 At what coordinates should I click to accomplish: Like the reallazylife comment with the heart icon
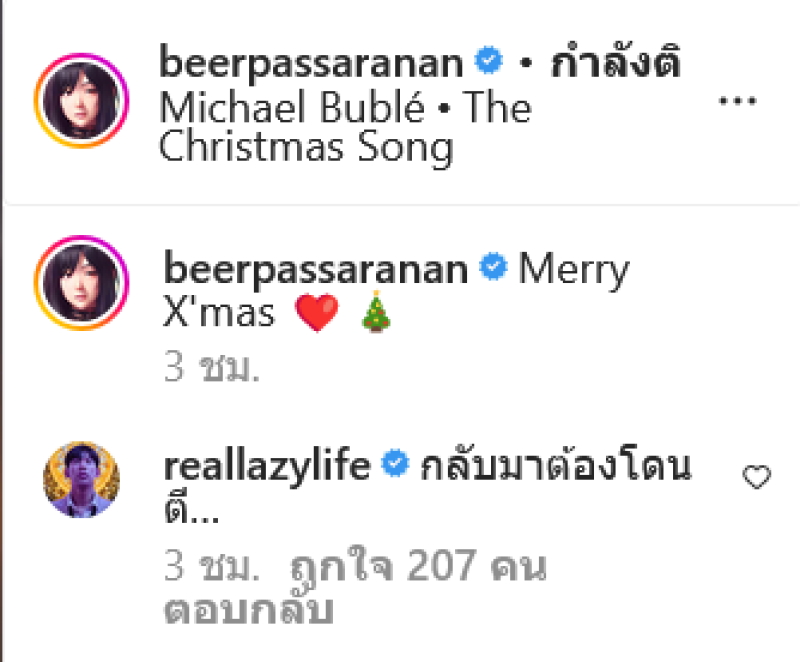click(x=756, y=477)
